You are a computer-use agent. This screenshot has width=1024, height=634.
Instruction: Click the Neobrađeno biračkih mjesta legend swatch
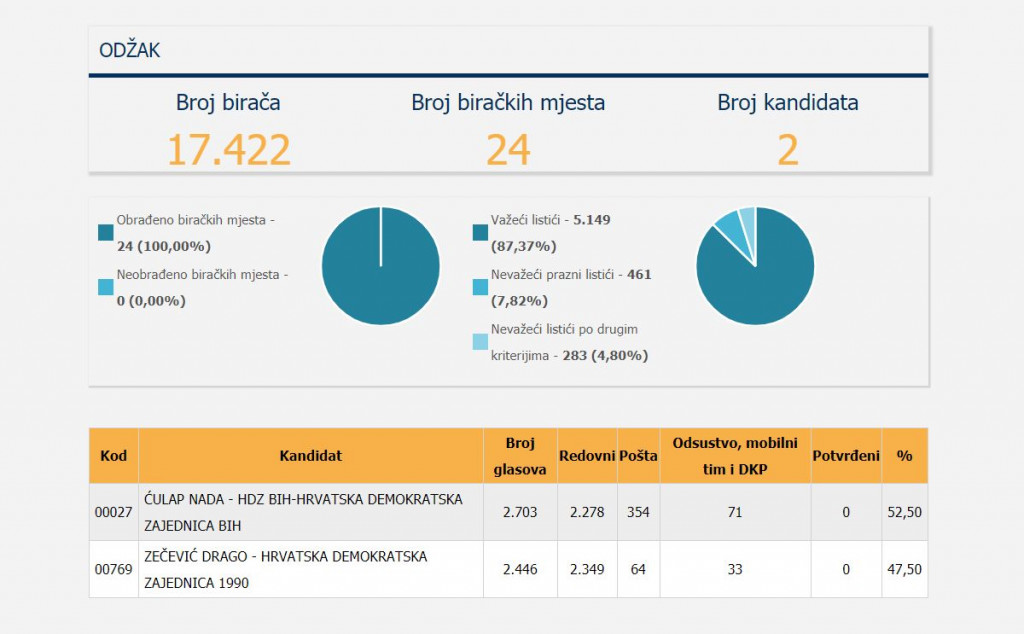tap(106, 287)
